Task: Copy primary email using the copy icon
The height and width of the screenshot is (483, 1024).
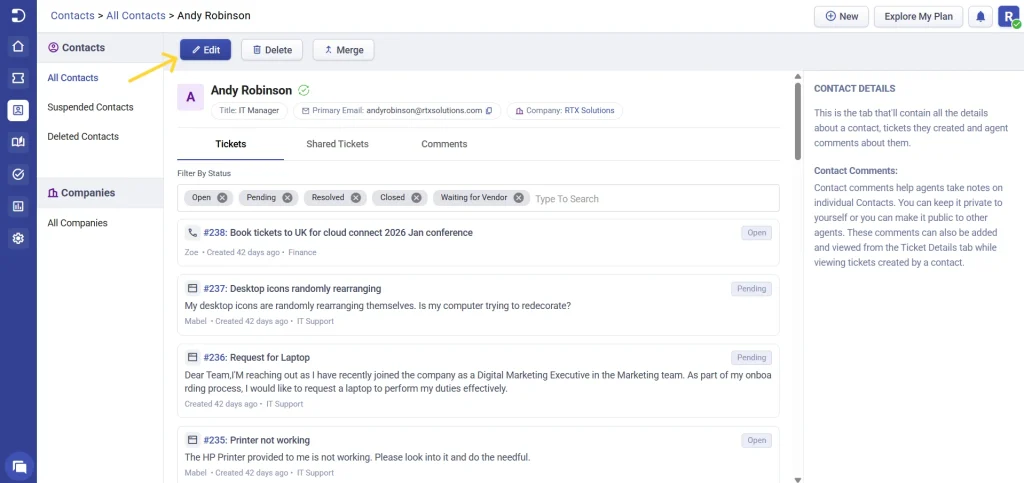Action: [488, 111]
